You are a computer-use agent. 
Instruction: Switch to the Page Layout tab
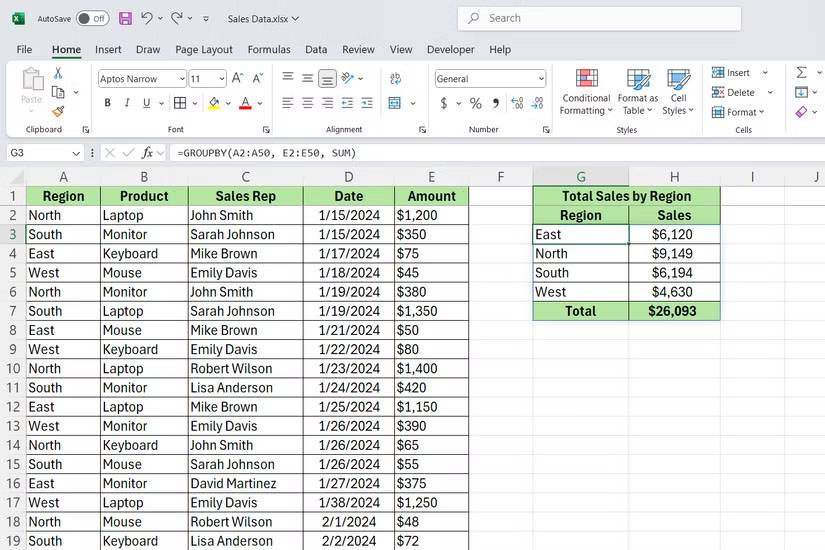coord(204,49)
